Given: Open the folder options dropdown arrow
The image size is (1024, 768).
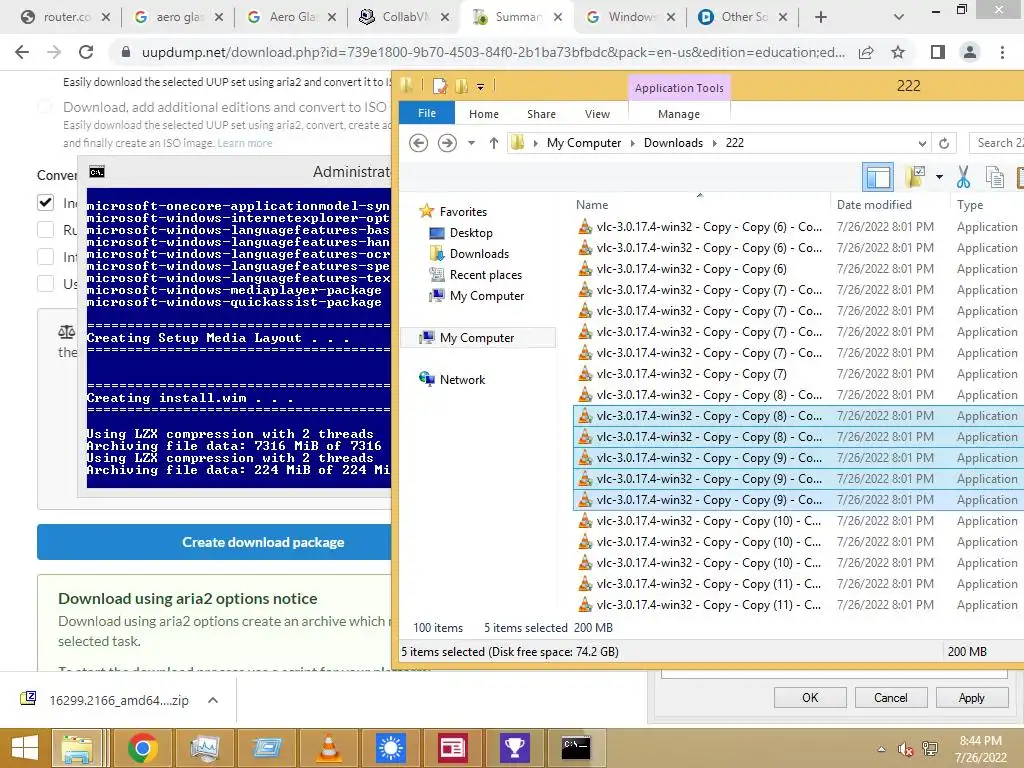Looking at the screenshot, I should coord(939,177).
